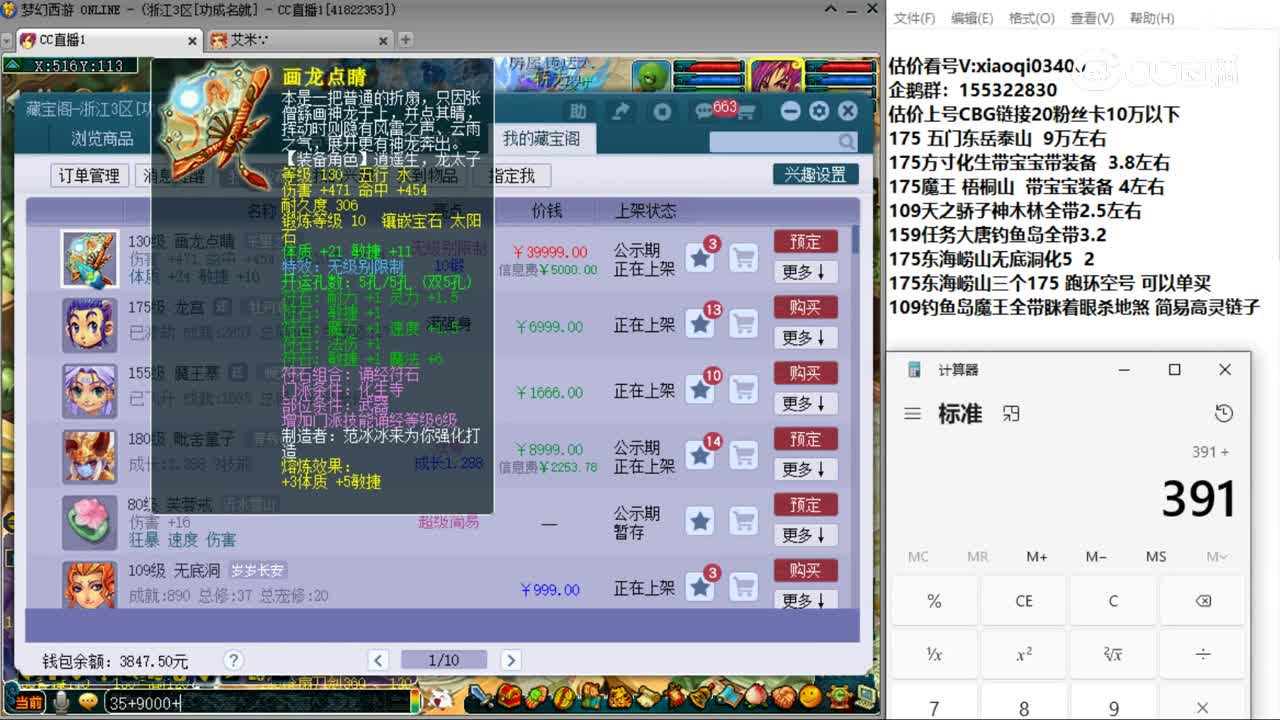Click the magnifier icon in the search bar
This screenshot has height=720, width=1280.
pyautogui.click(x=846, y=140)
